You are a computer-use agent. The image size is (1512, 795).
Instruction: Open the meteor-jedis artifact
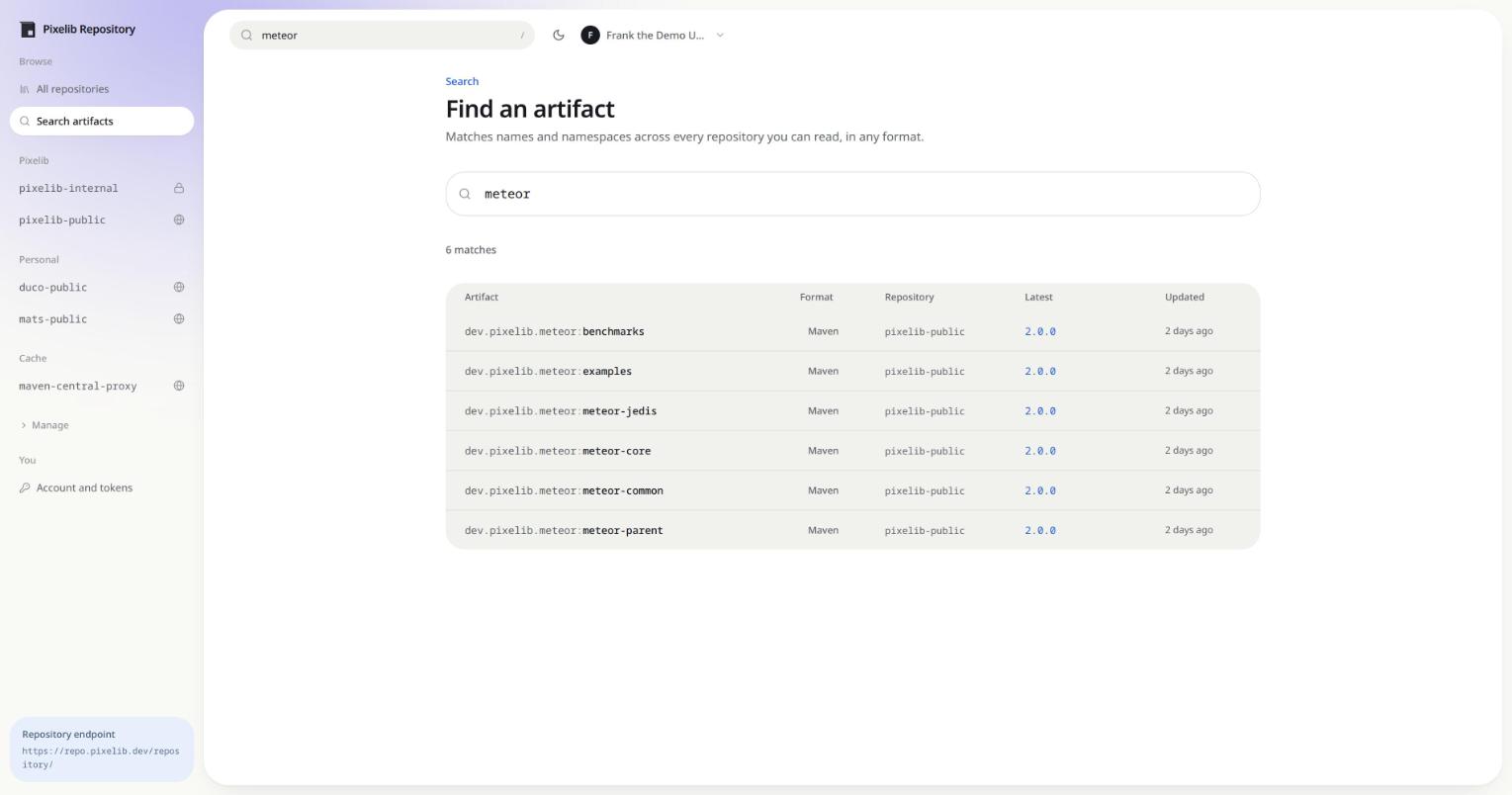(852, 410)
